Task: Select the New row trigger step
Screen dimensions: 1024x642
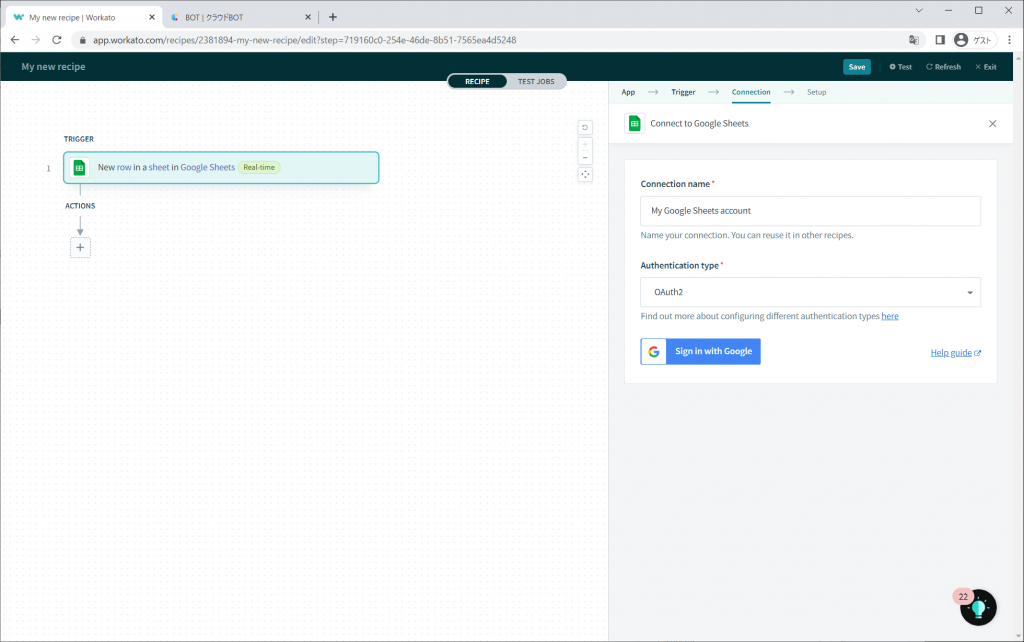Action: 221,168
